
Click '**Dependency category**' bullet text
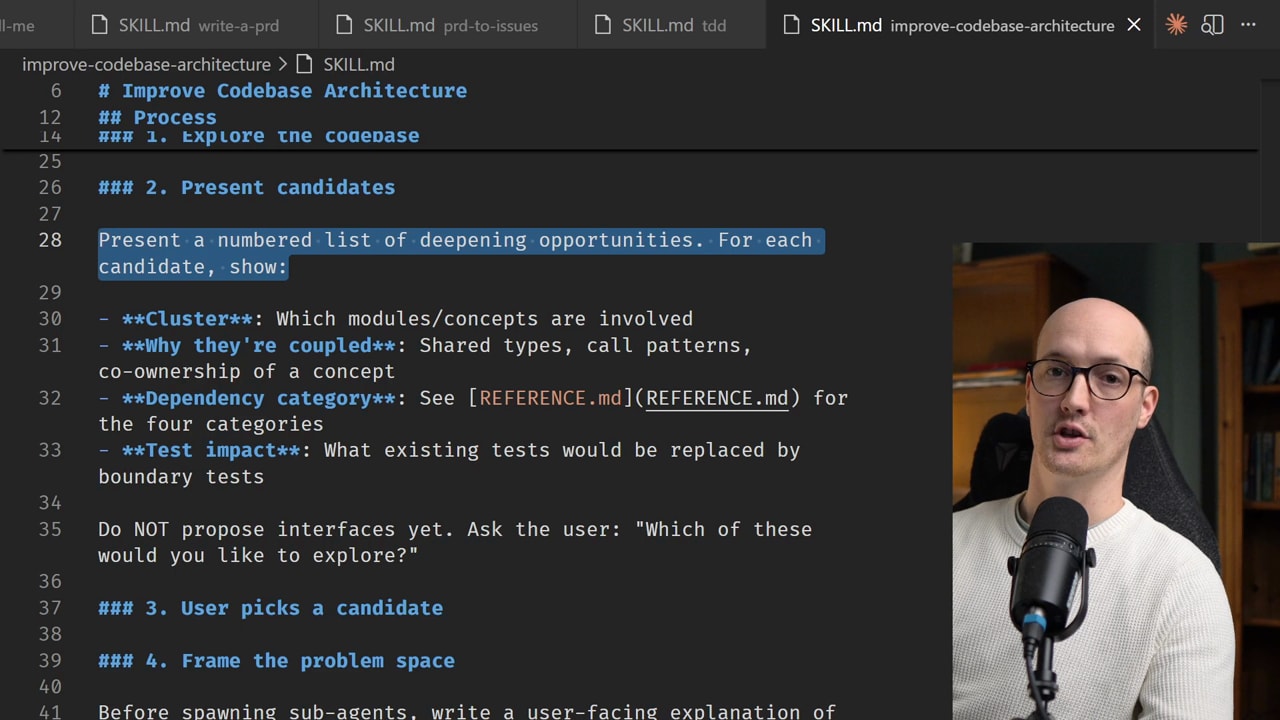pos(259,398)
